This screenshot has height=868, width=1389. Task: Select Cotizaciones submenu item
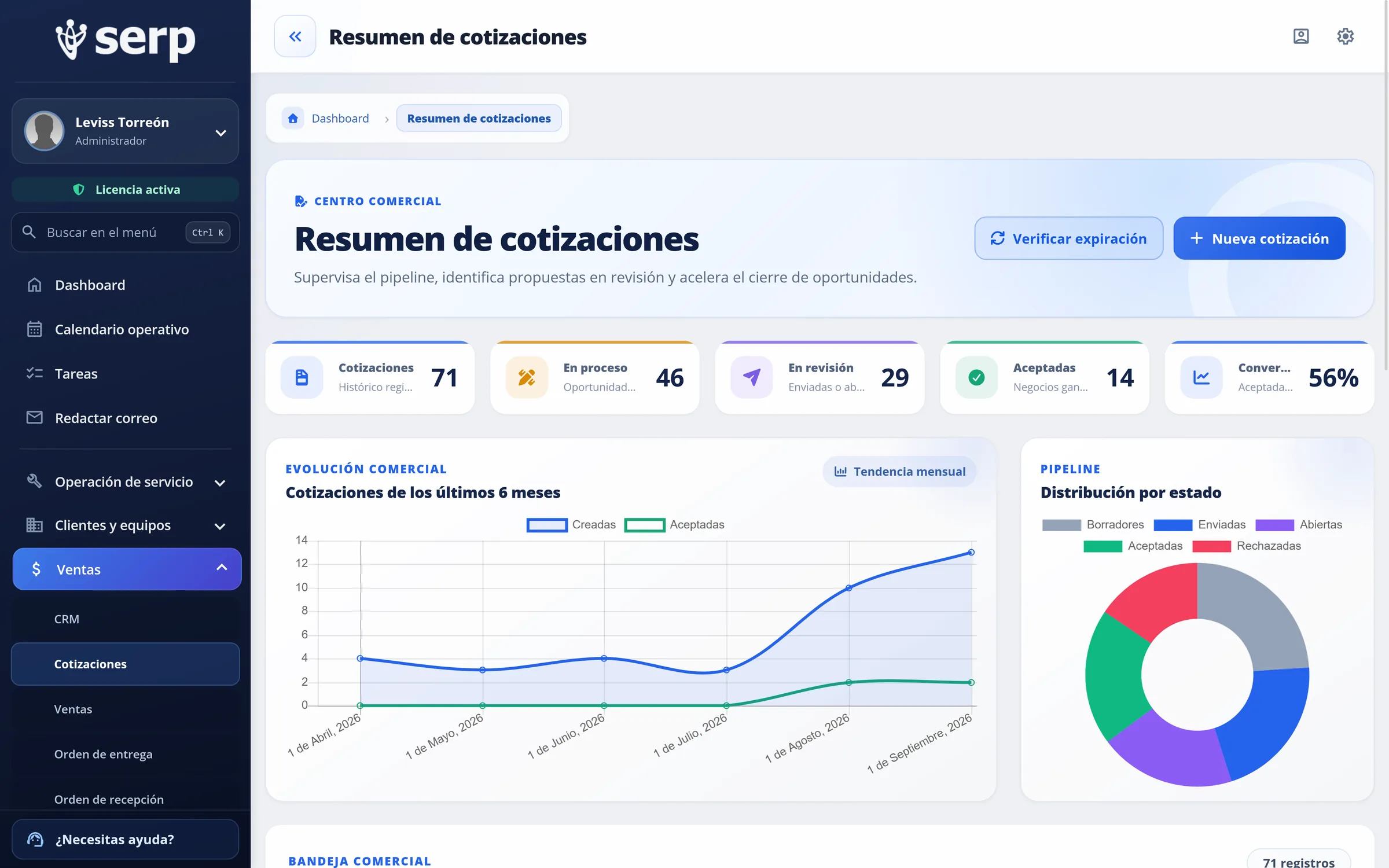click(125, 664)
